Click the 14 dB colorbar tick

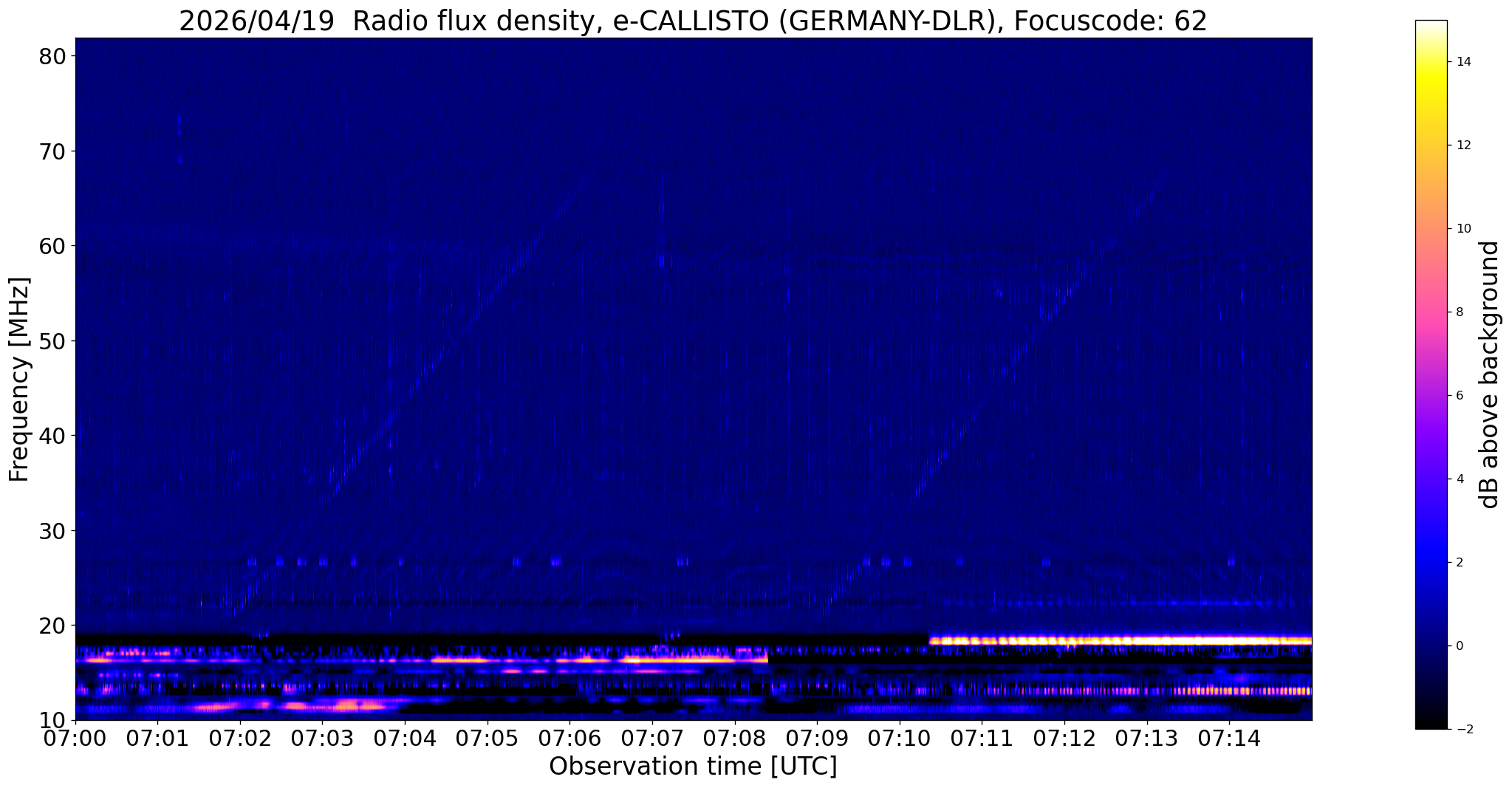(1463, 62)
